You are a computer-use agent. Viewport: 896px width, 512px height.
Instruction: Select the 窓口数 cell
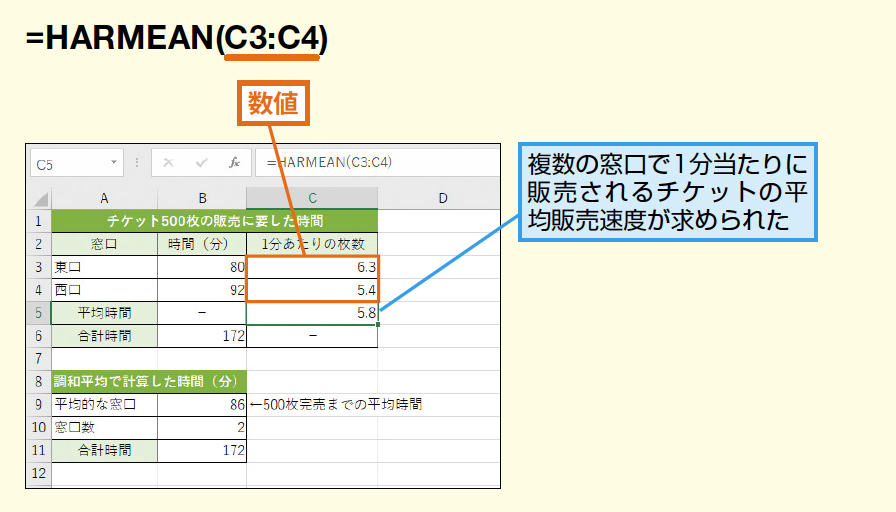coord(104,427)
